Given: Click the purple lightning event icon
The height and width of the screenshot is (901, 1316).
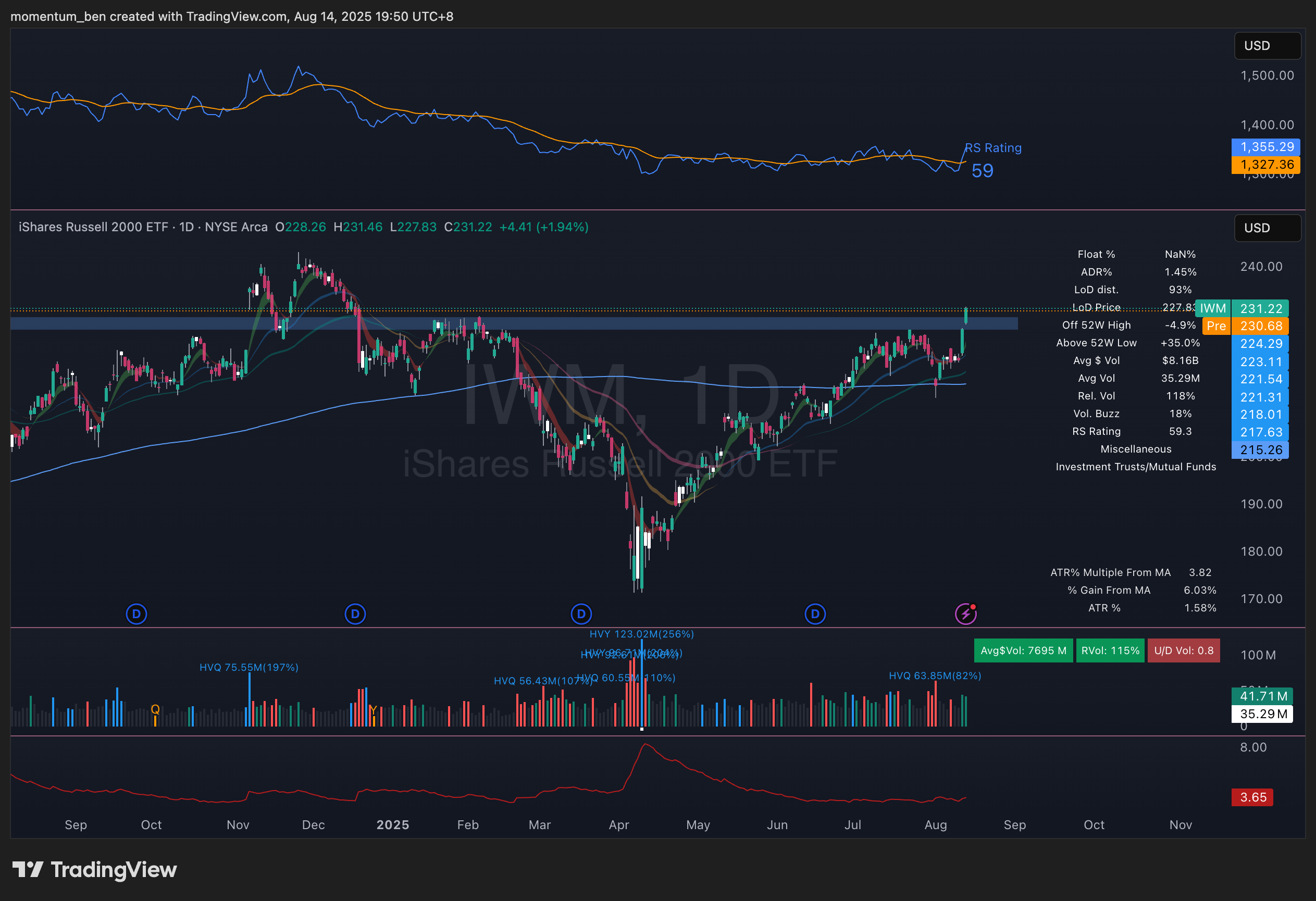Looking at the screenshot, I should (x=965, y=614).
